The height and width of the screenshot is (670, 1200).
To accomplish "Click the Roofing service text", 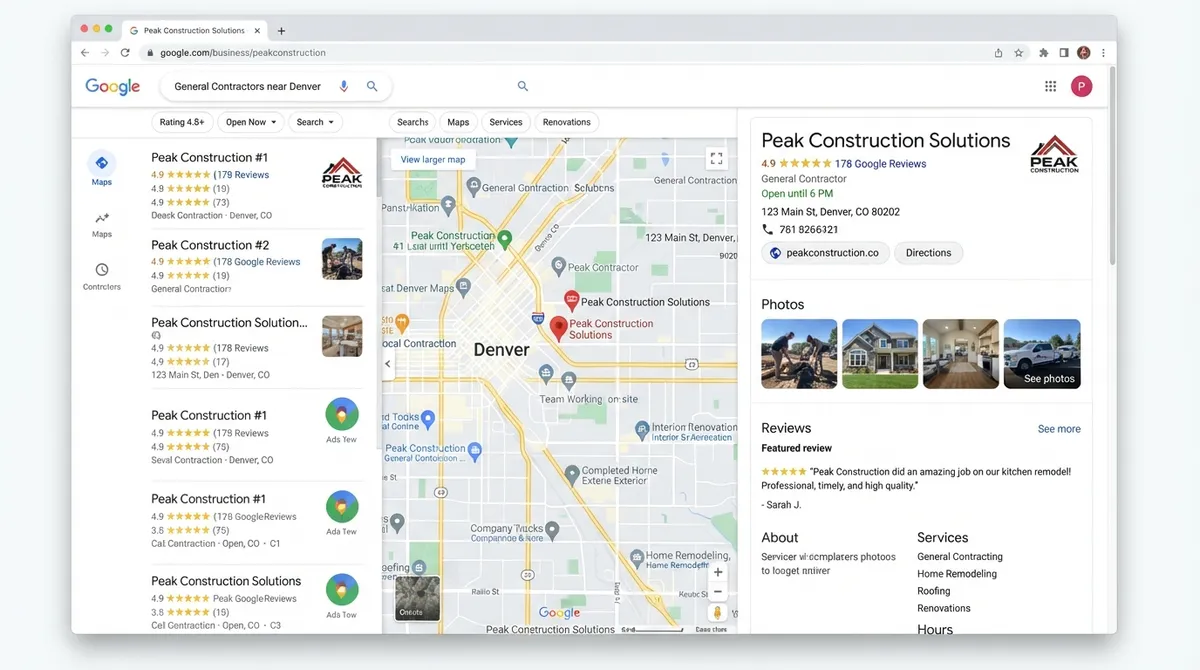I will click(x=934, y=591).
